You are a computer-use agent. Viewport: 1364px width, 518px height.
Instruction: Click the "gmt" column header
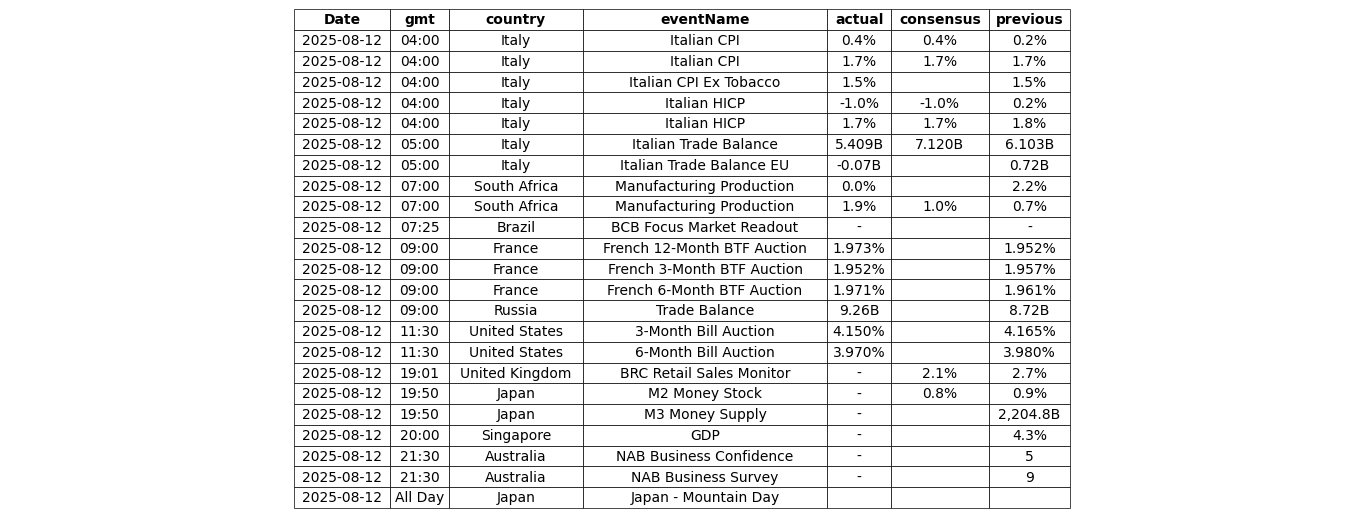[x=419, y=20]
